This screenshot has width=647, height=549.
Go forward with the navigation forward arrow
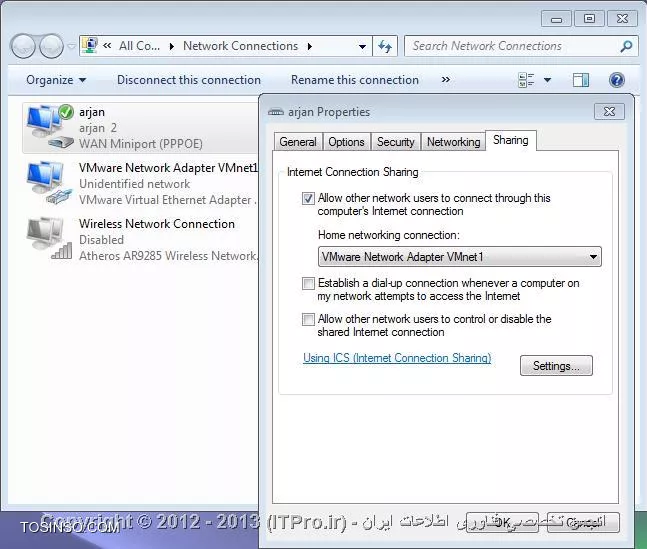pos(51,46)
